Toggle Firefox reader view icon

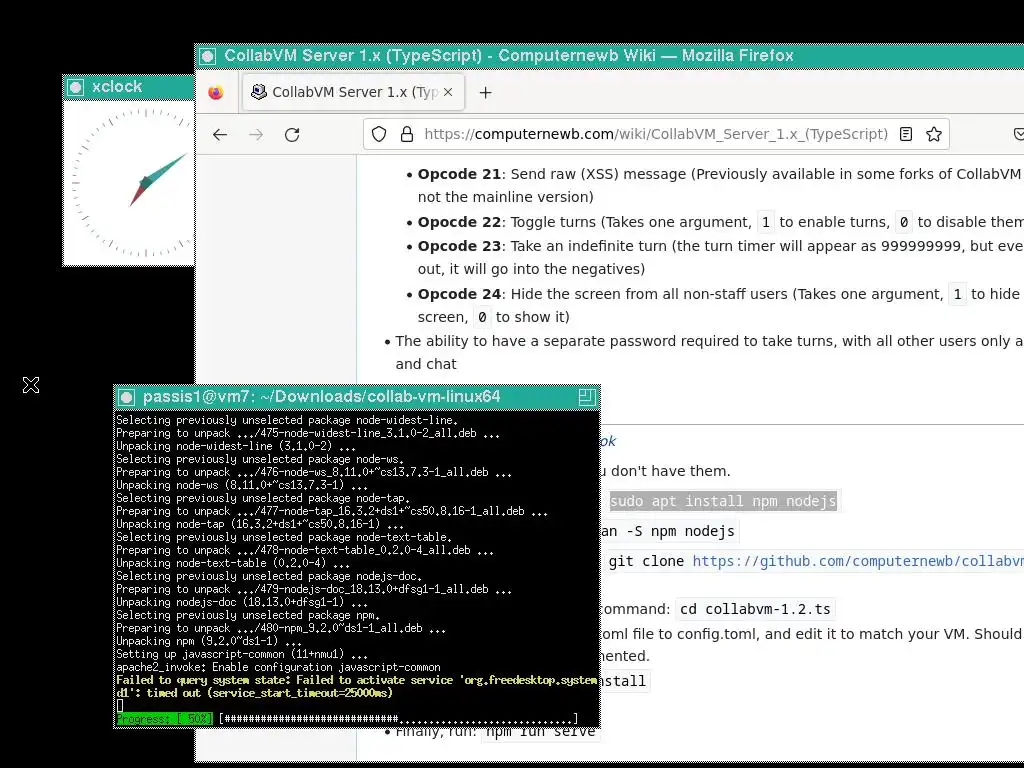pos(906,135)
